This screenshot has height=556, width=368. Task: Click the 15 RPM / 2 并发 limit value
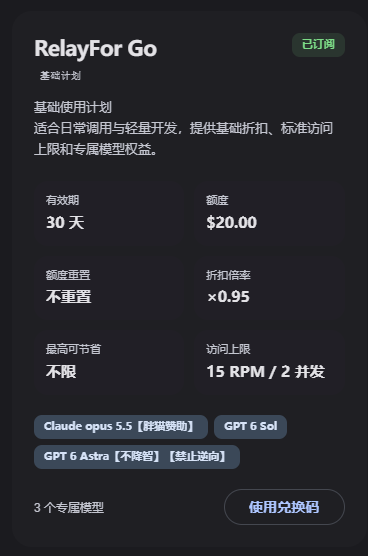[266, 372]
